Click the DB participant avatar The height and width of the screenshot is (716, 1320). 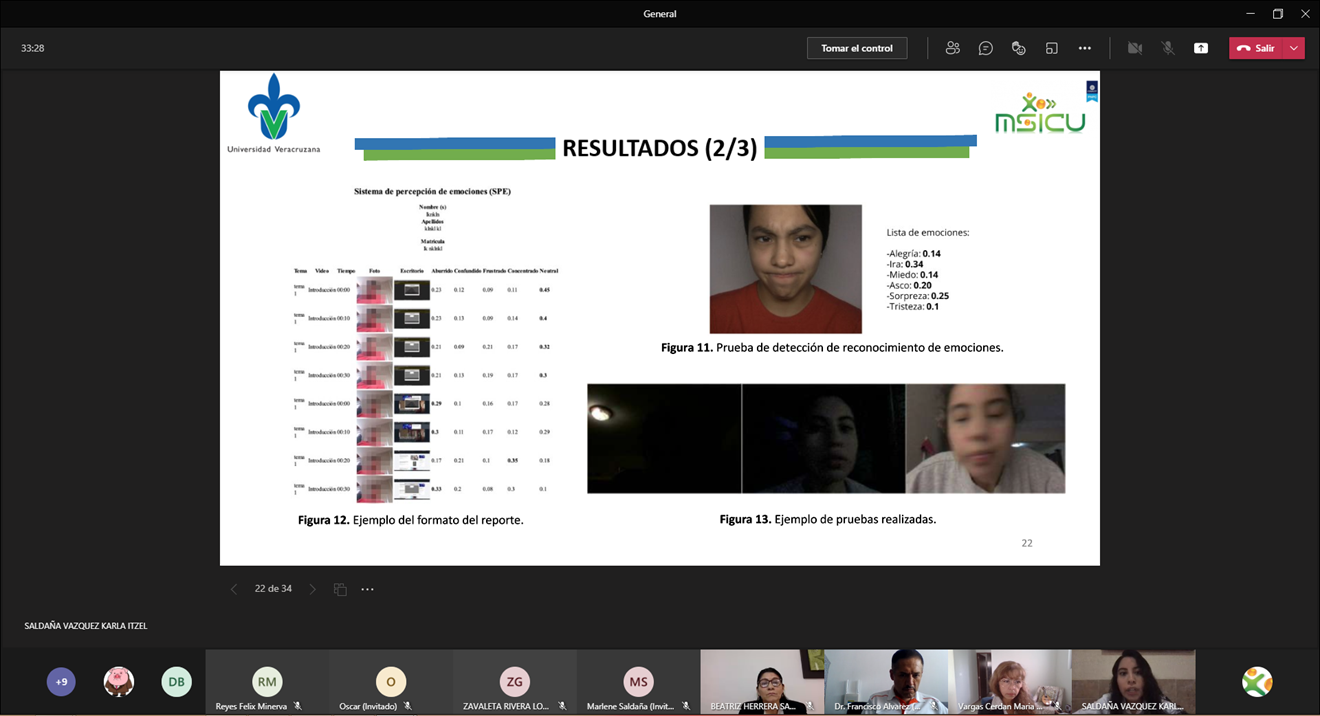coord(176,682)
